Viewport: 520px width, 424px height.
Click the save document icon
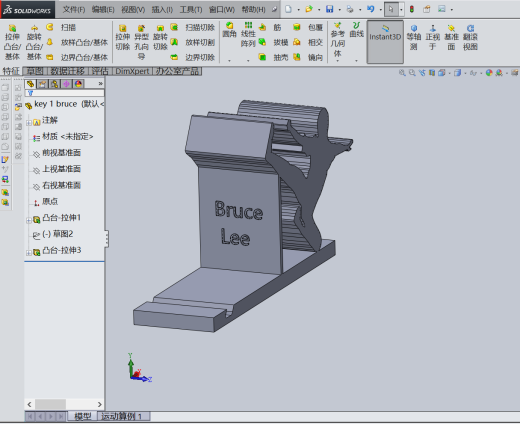[x=329, y=9]
